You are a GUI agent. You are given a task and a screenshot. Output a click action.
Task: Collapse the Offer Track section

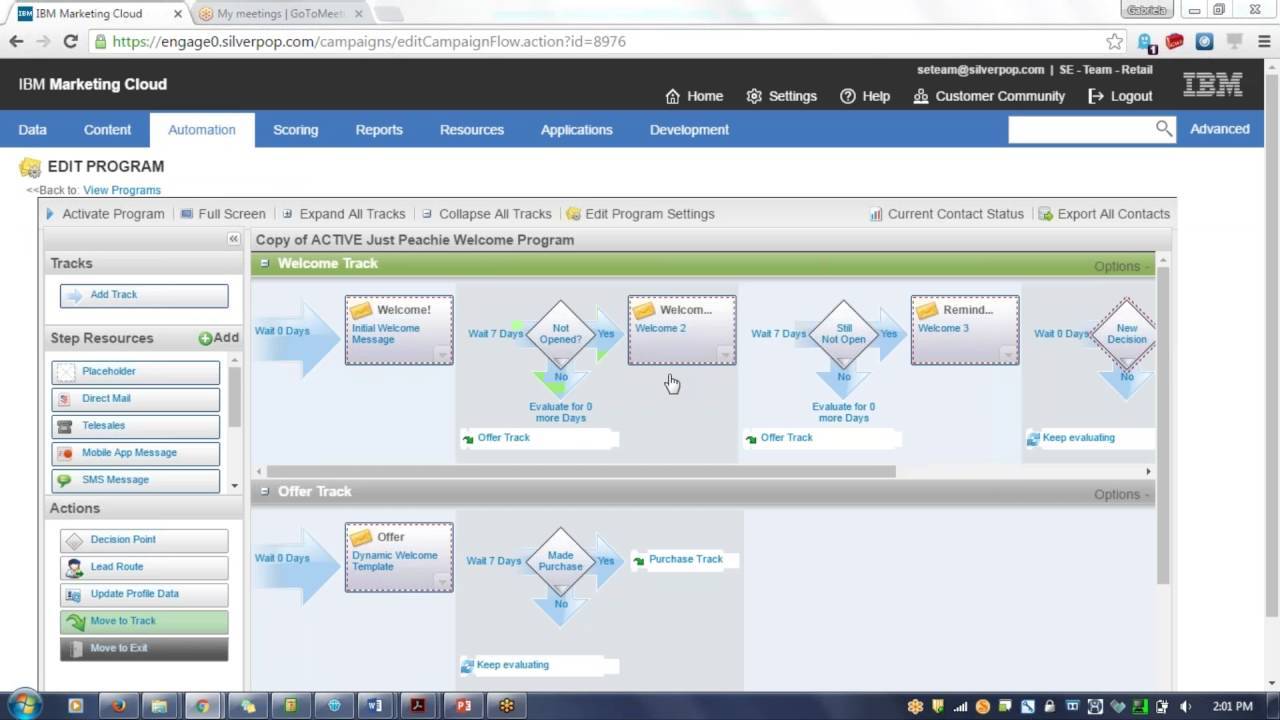click(x=265, y=492)
